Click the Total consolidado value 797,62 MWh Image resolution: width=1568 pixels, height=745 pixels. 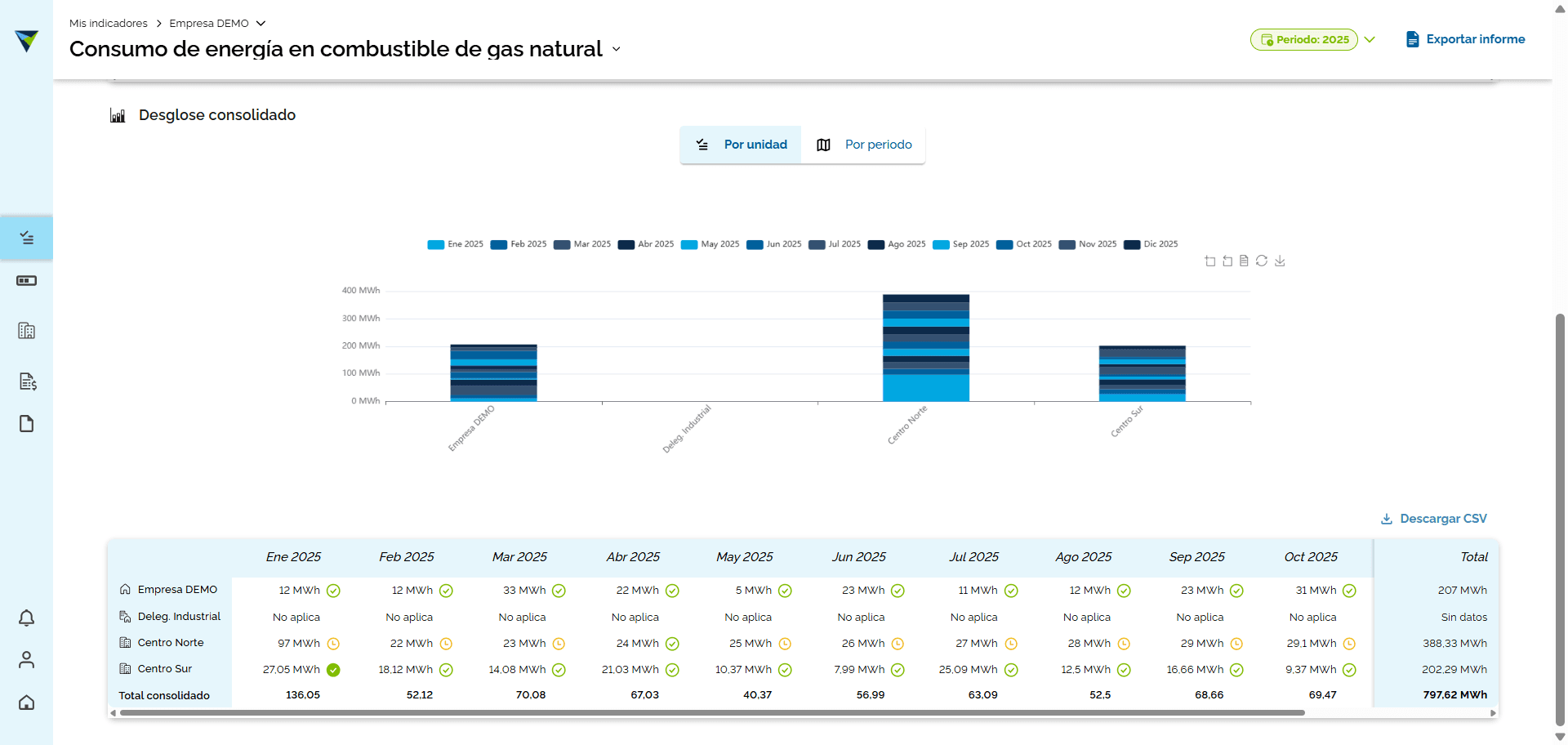(x=1455, y=695)
